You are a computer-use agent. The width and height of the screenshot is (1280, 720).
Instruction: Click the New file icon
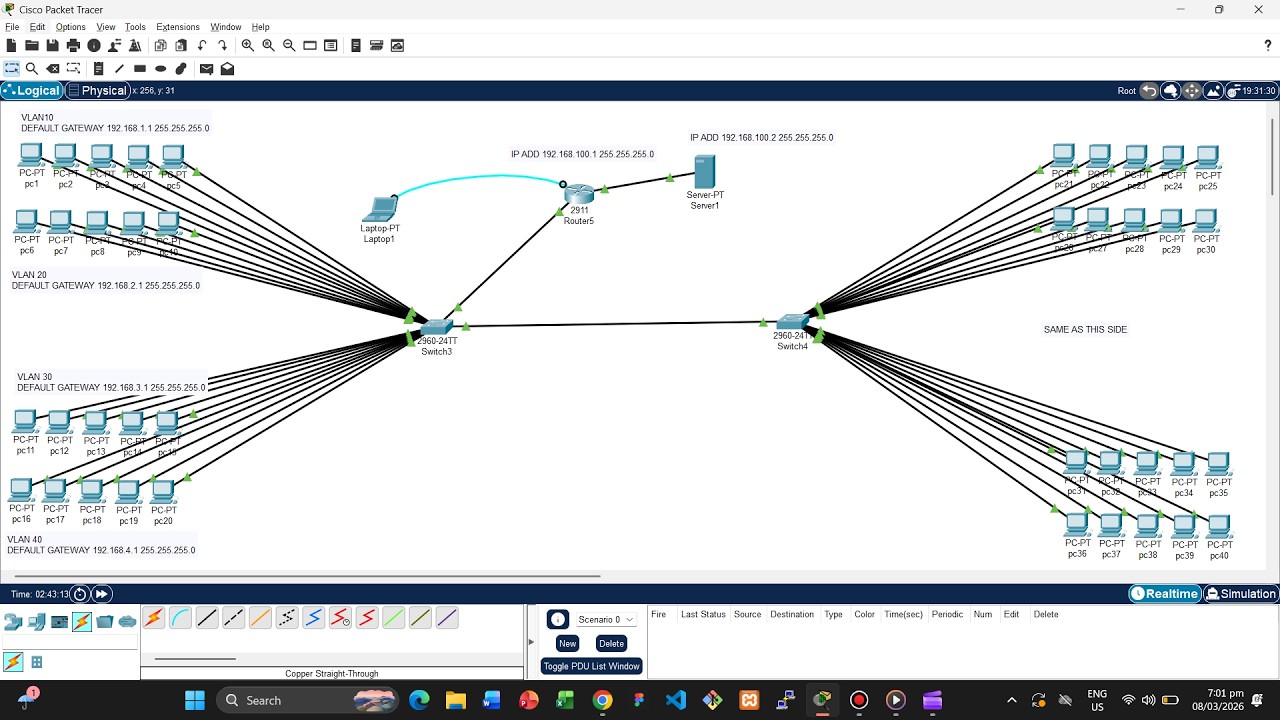click(11, 45)
